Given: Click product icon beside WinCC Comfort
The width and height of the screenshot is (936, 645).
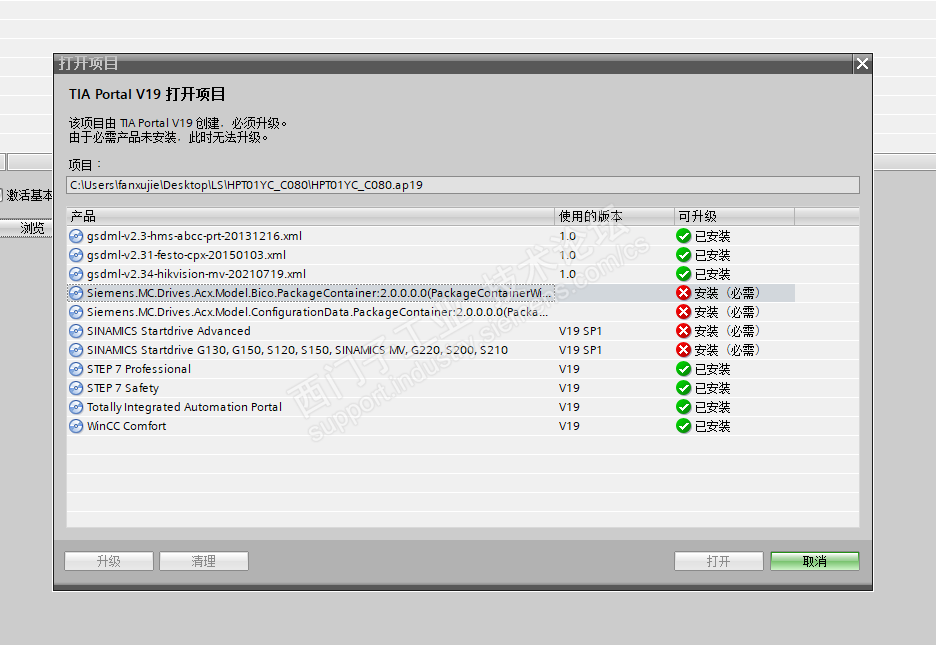Looking at the screenshot, I should pos(76,426).
